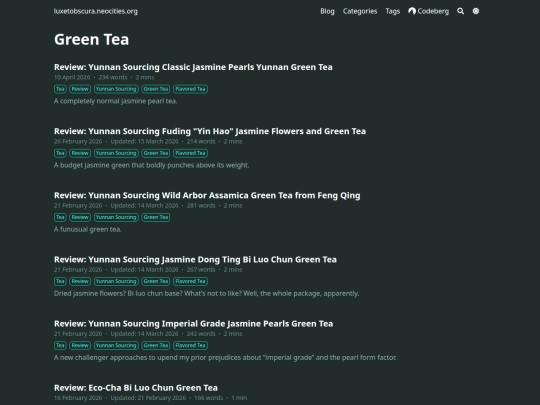This screenshot has width=540, height=405.
Task: Open the Imperial Grade Jasmine Pearls review
Action: [x=194, y=324]
